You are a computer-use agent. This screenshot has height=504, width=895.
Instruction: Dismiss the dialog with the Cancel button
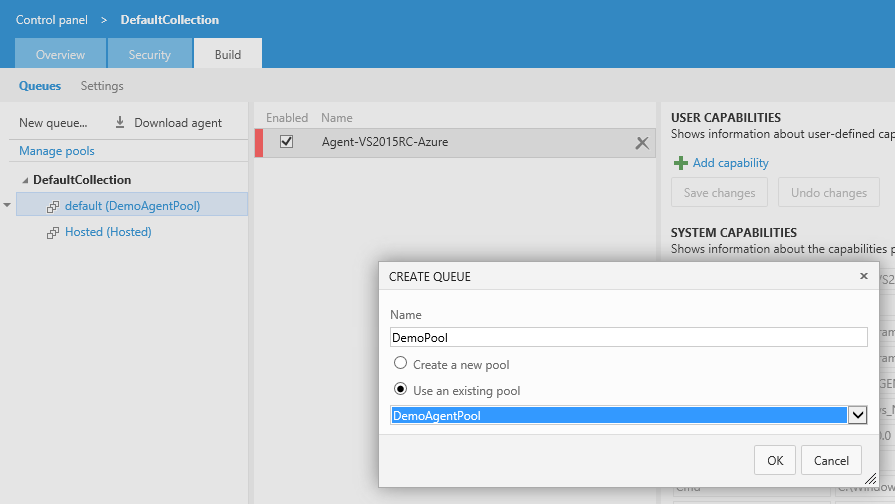[831, 460]
